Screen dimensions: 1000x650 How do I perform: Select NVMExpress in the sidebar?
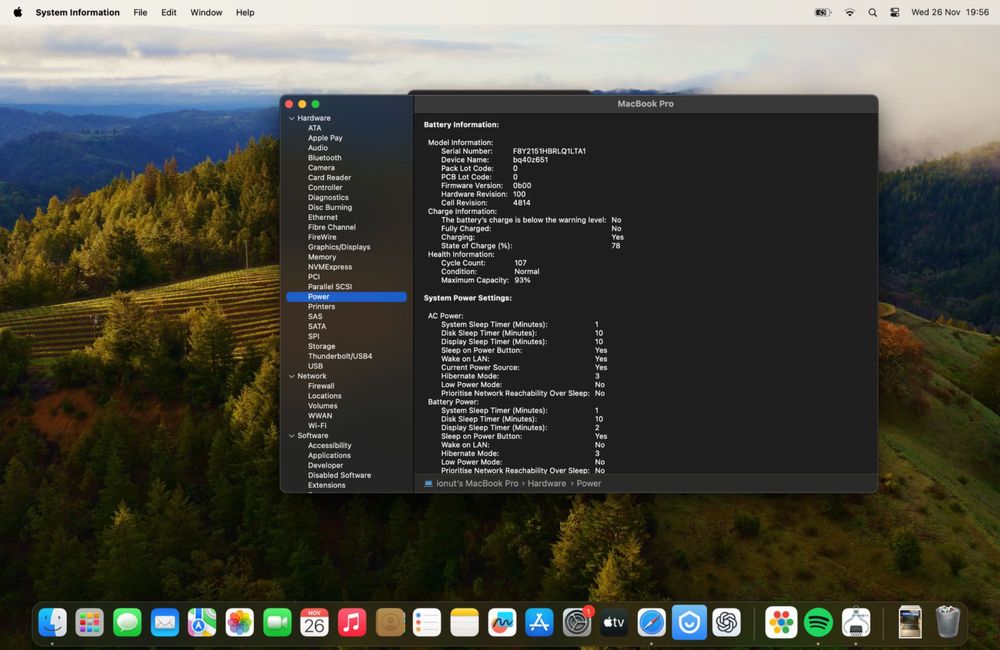click(330, 267)
